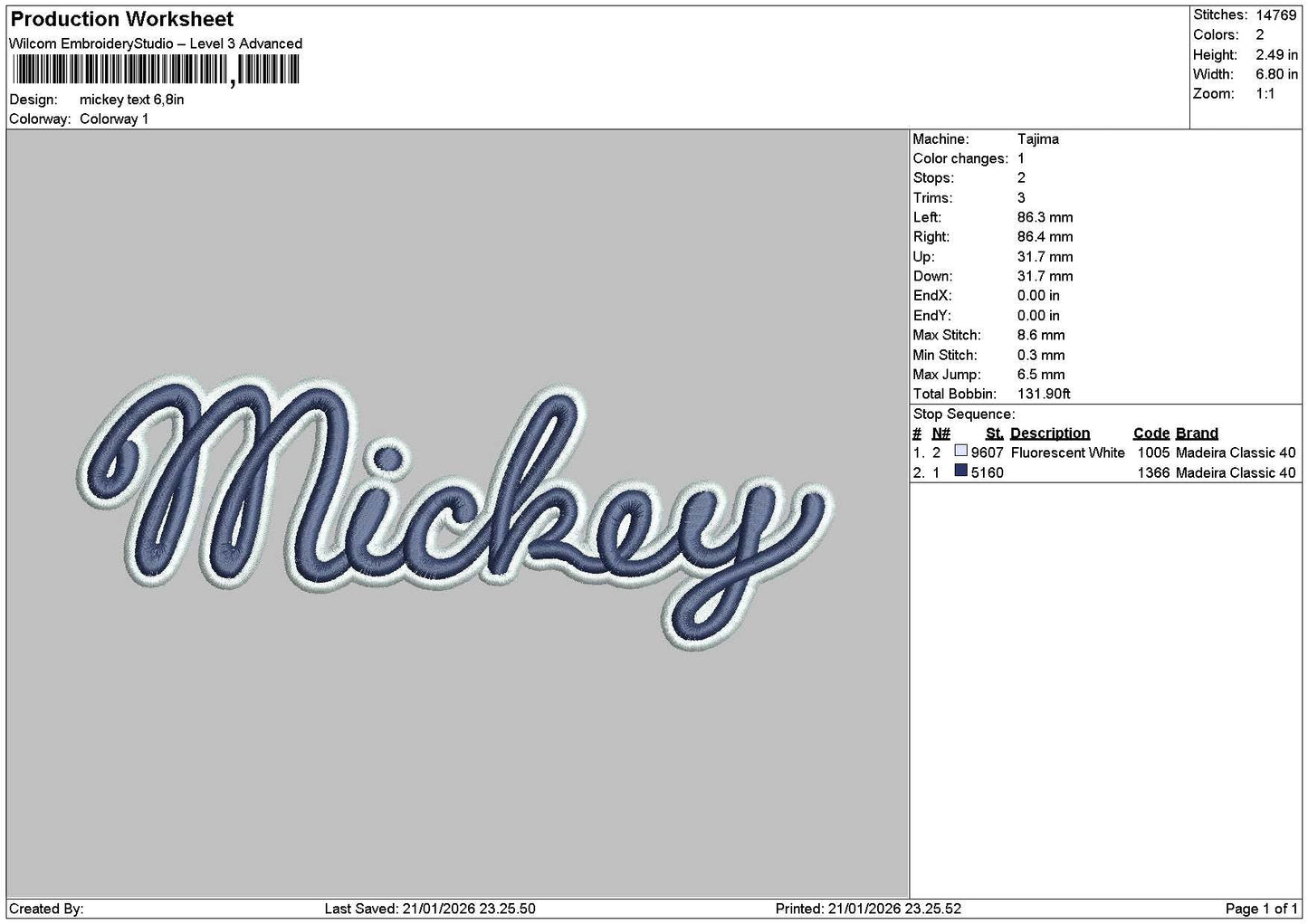Click the Width value 6.80 in
The width and height of the screenshot is (1308, 924).
(1276, 74)
